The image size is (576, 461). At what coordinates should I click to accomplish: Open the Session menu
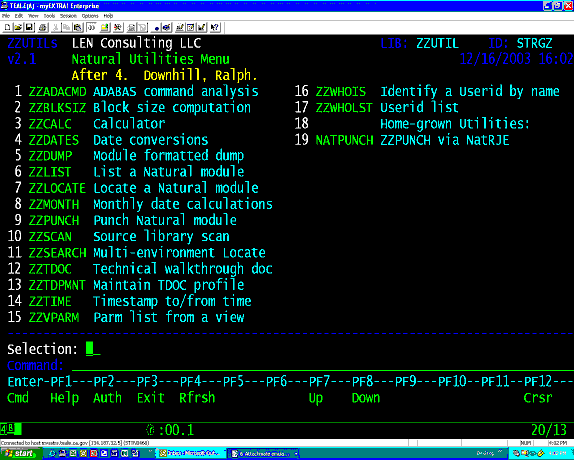tap(68, 16)
